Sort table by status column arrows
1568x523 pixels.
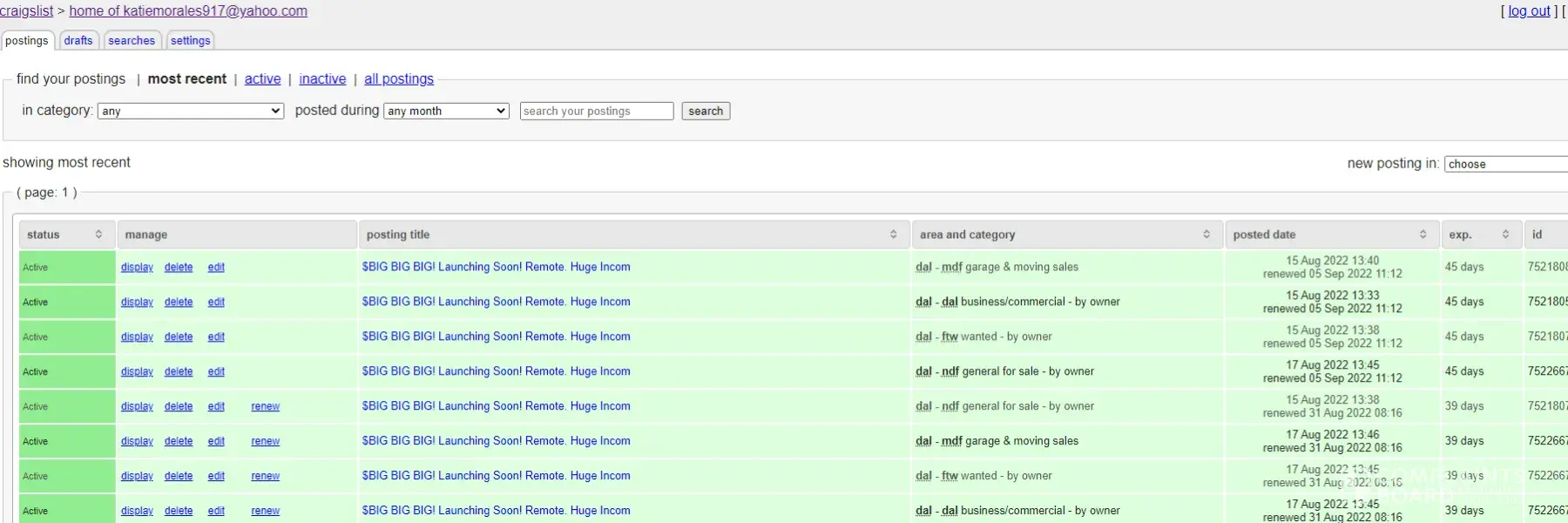98,234
